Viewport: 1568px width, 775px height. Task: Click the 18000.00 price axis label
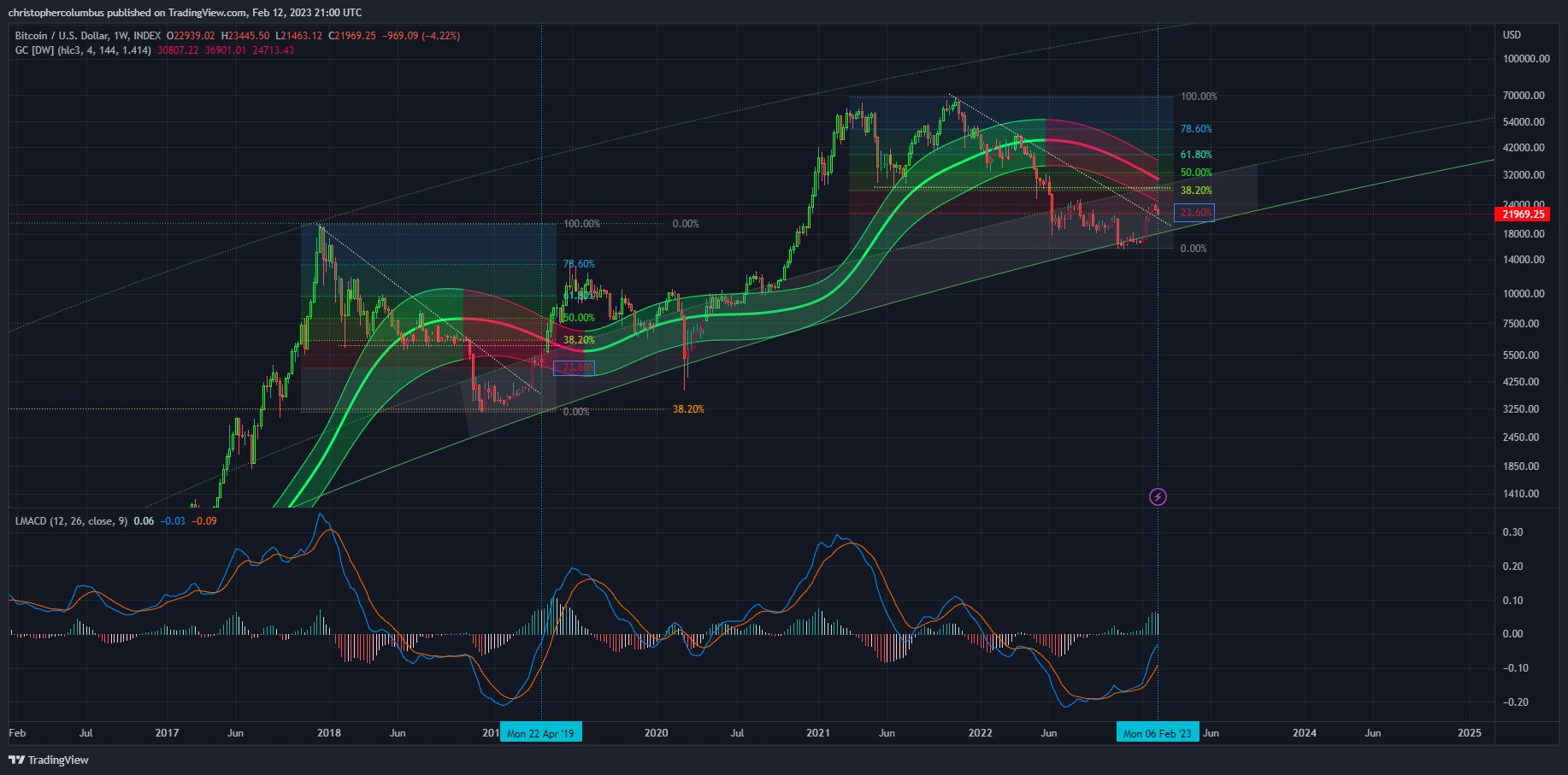click(x=1524, y=234)
